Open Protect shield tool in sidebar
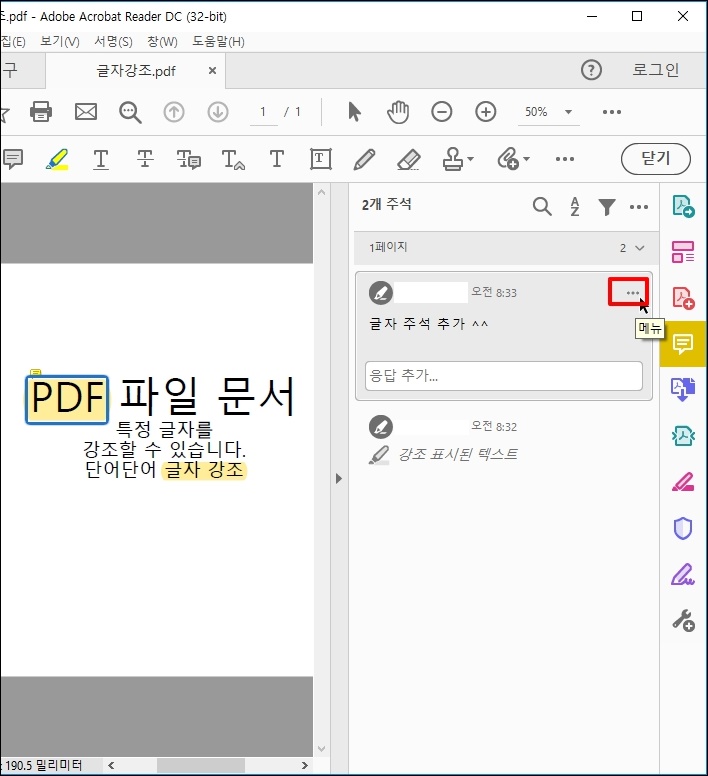The image size is (708, 776). (683, 528)
